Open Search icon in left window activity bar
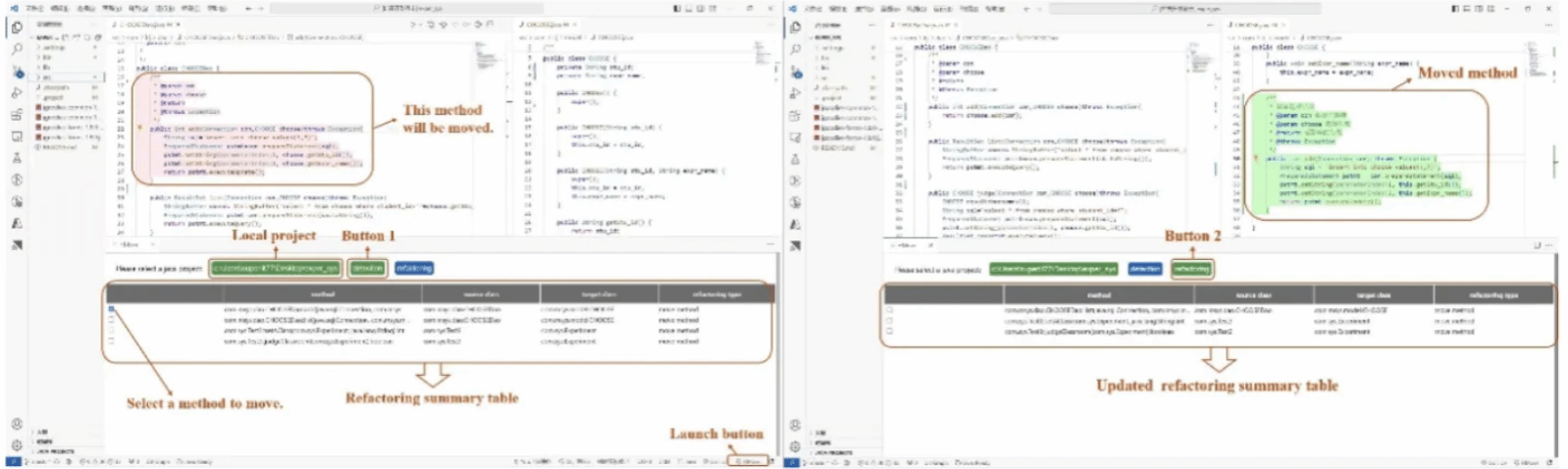This screenshot has height=469, width=1568. (17, 49)
